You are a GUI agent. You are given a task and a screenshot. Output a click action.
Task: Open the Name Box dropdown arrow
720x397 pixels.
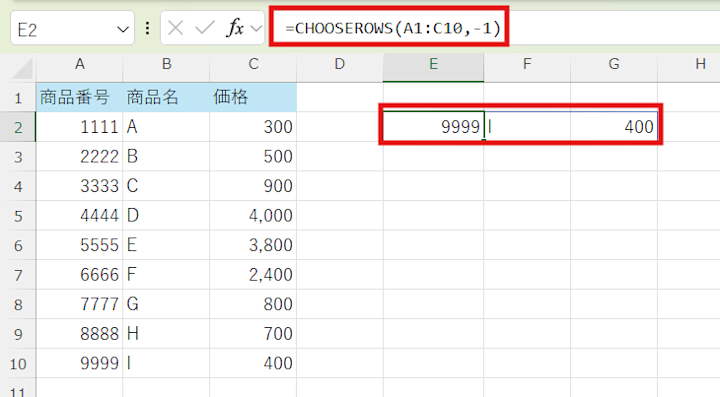pos(123,30)
